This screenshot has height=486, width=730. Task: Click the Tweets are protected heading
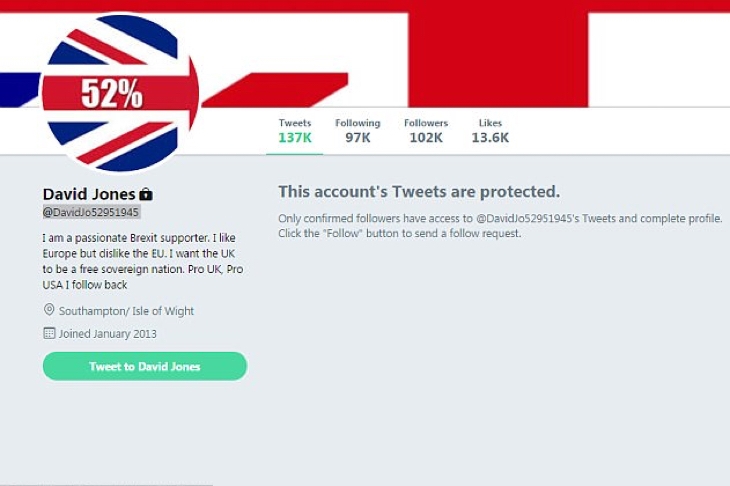[418, 191]
